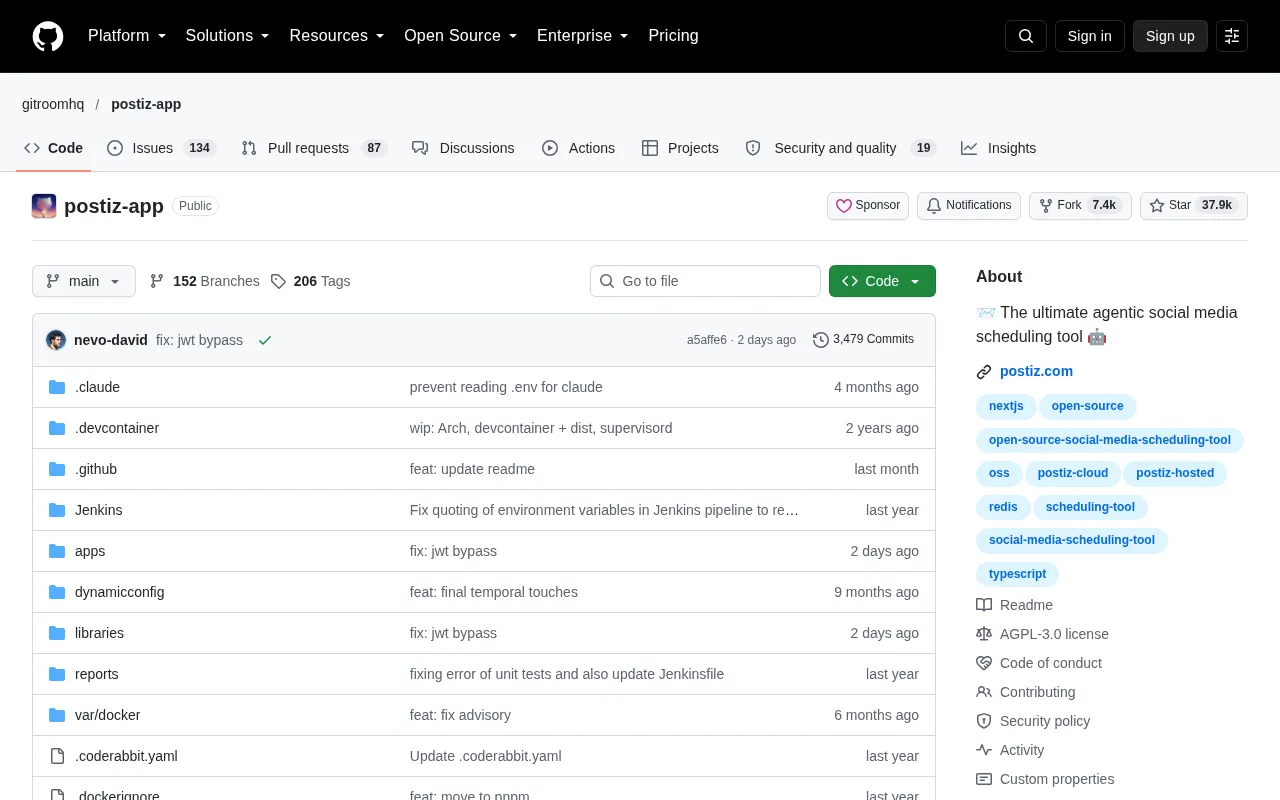The width and height of the screenshot is (1280, 800).
Task: View the 152 Branches link
Action: coord(205,281)
